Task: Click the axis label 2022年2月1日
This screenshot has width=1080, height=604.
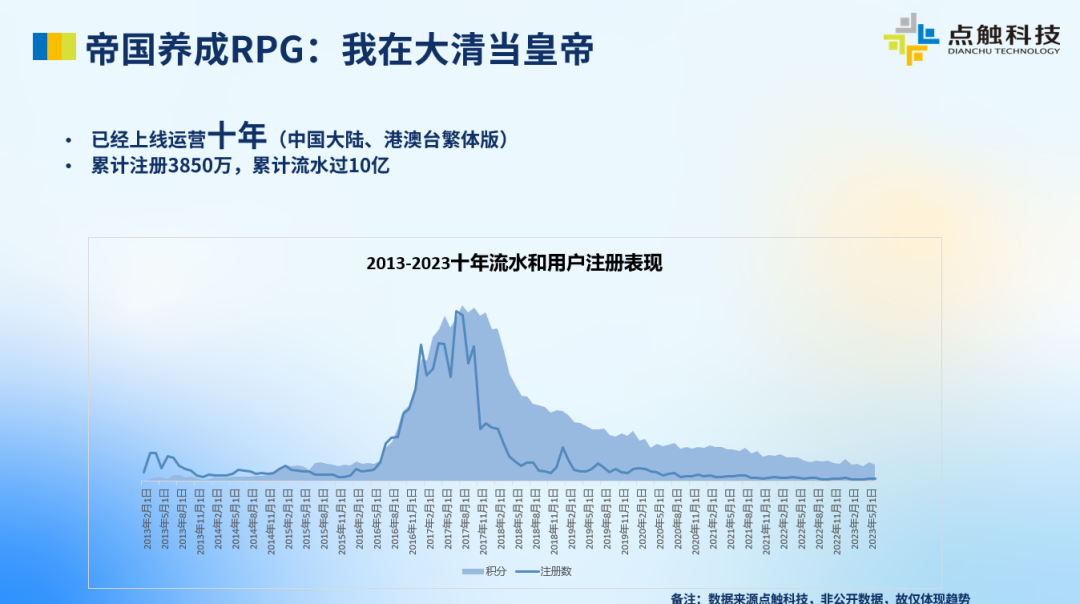Action: (x=784, y=519)
